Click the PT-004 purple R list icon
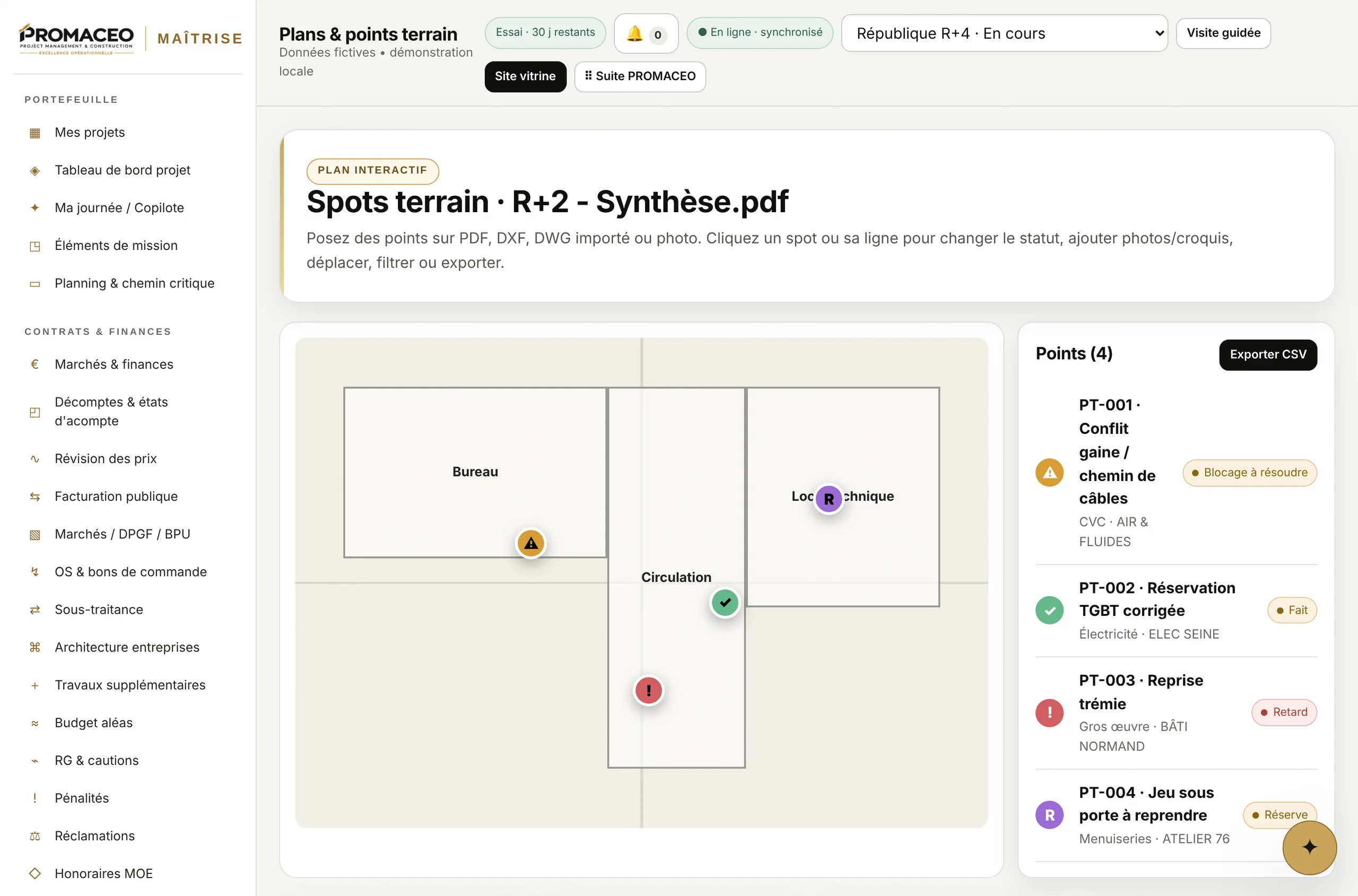 (x=1049, y=815)
